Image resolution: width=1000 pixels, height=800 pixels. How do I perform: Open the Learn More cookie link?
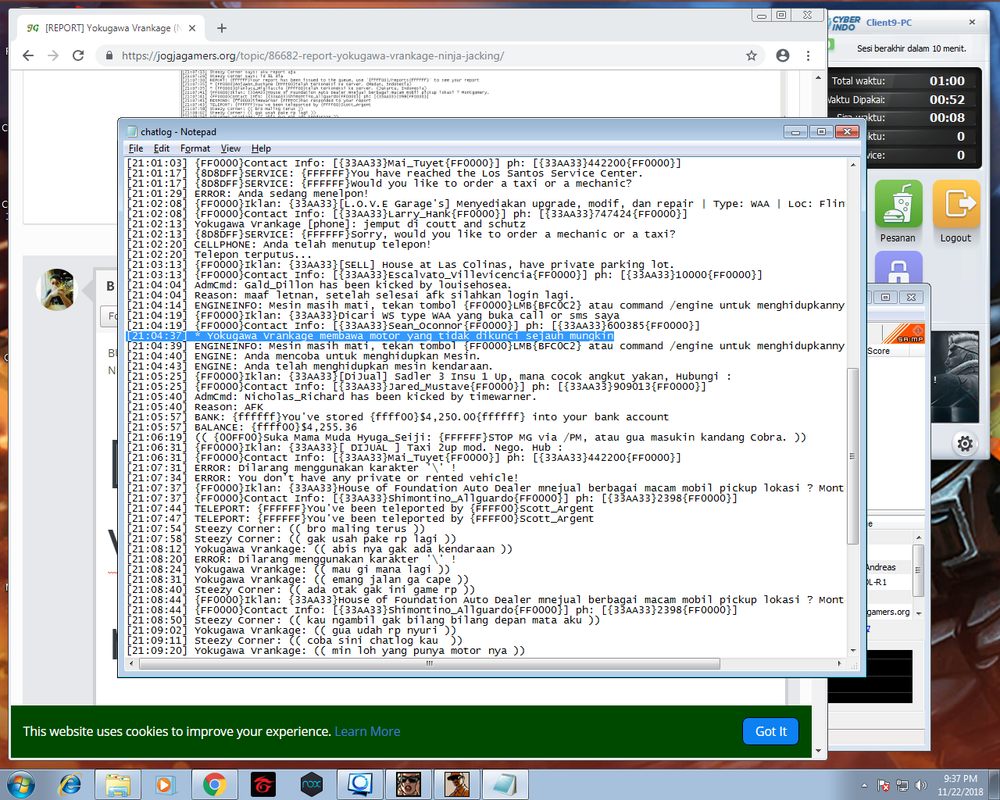tap(367, 731)
